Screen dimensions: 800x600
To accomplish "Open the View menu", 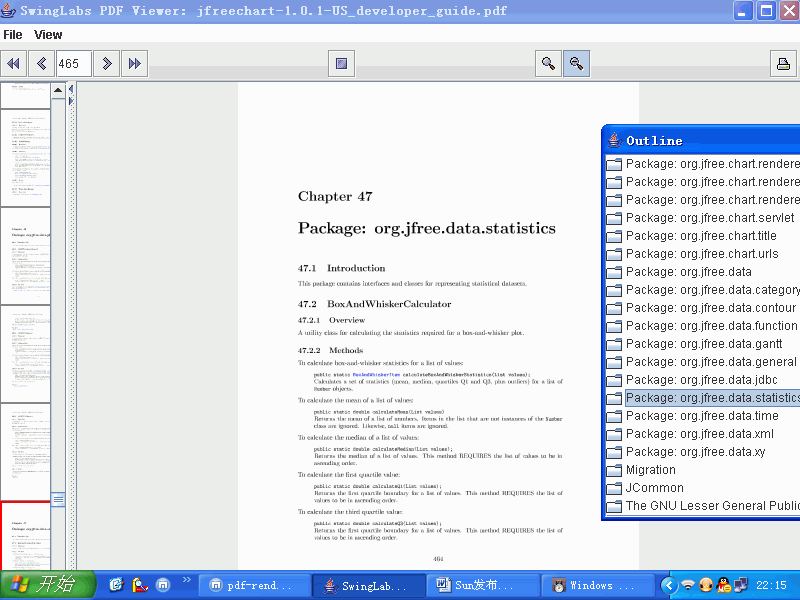I will point(48,35).
